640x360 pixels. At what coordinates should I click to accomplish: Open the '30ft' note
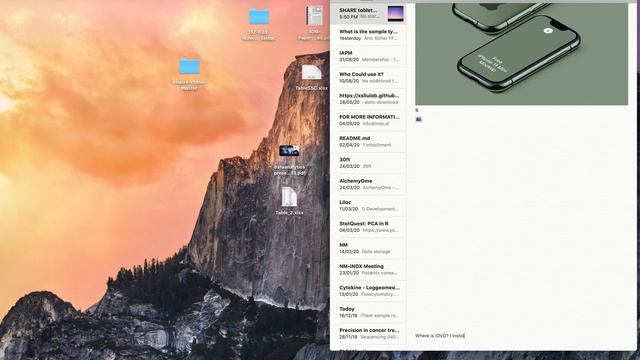pyautogui.click(x=368, y=162)
